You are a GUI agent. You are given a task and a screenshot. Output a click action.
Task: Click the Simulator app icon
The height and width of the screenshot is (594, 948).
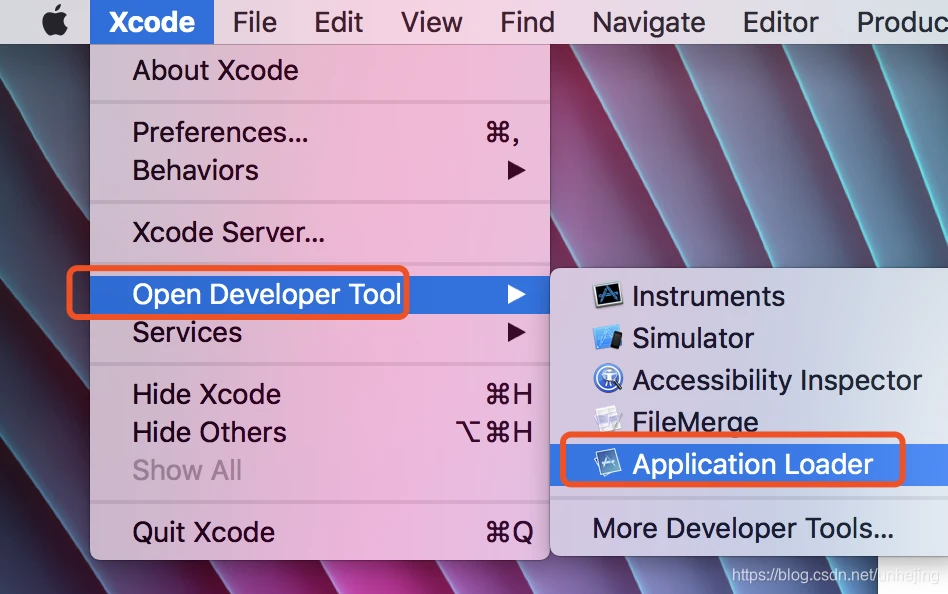[x=608, y=338]
